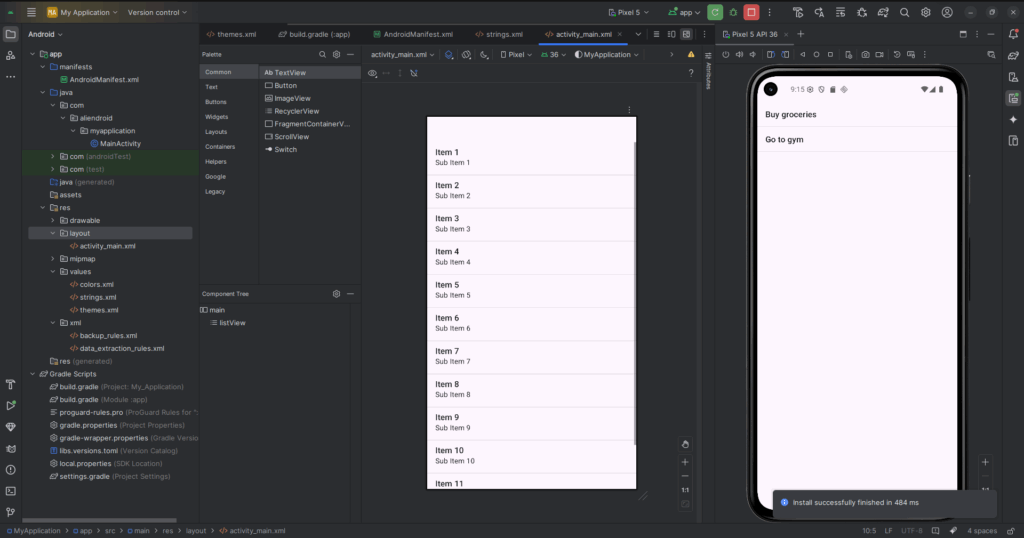Click the emulator Home circle button
Screen dimensions: 1024x538
[x=816, y=55]
